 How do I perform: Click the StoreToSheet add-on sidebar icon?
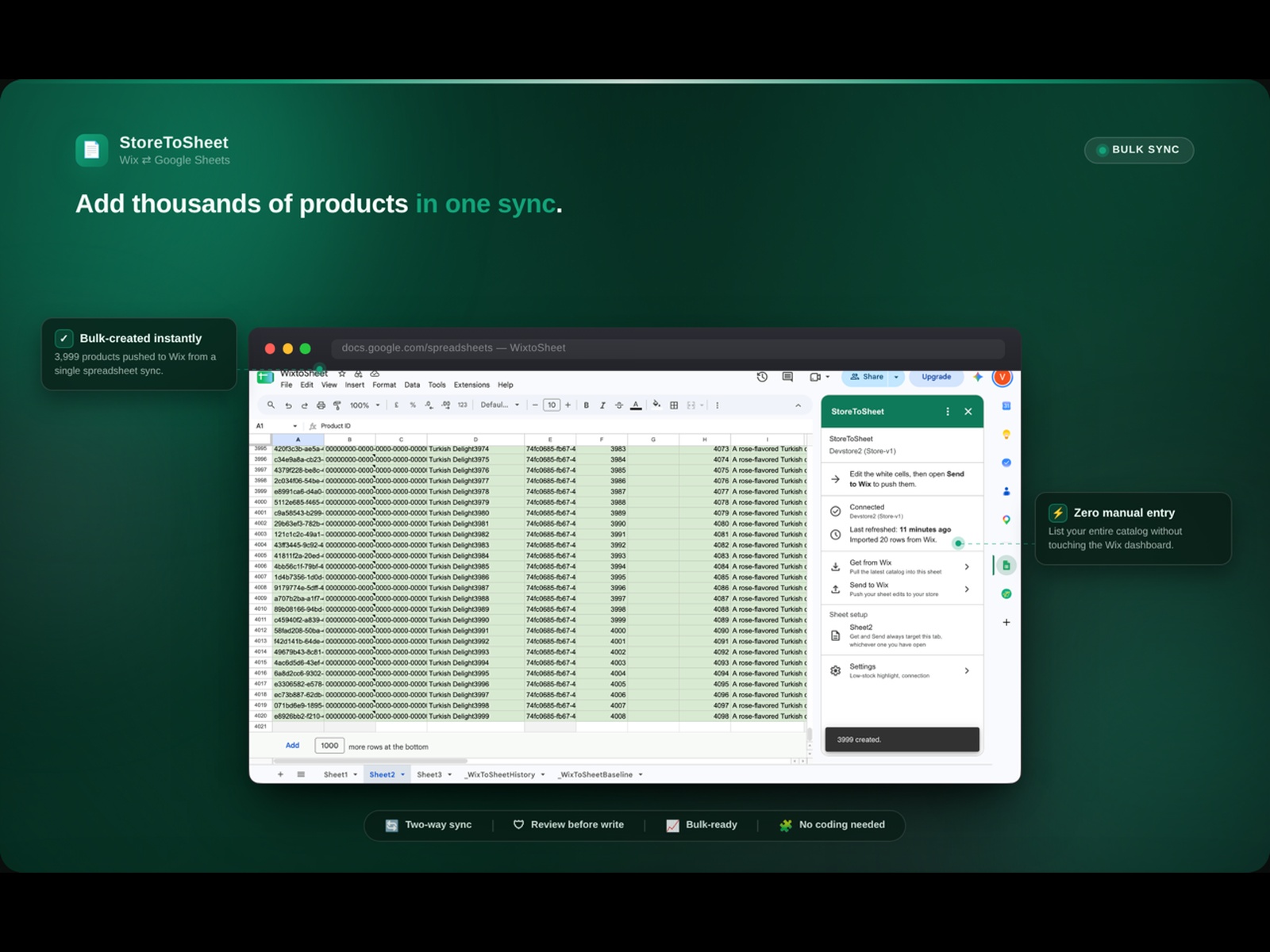[x=1006, y=566]
